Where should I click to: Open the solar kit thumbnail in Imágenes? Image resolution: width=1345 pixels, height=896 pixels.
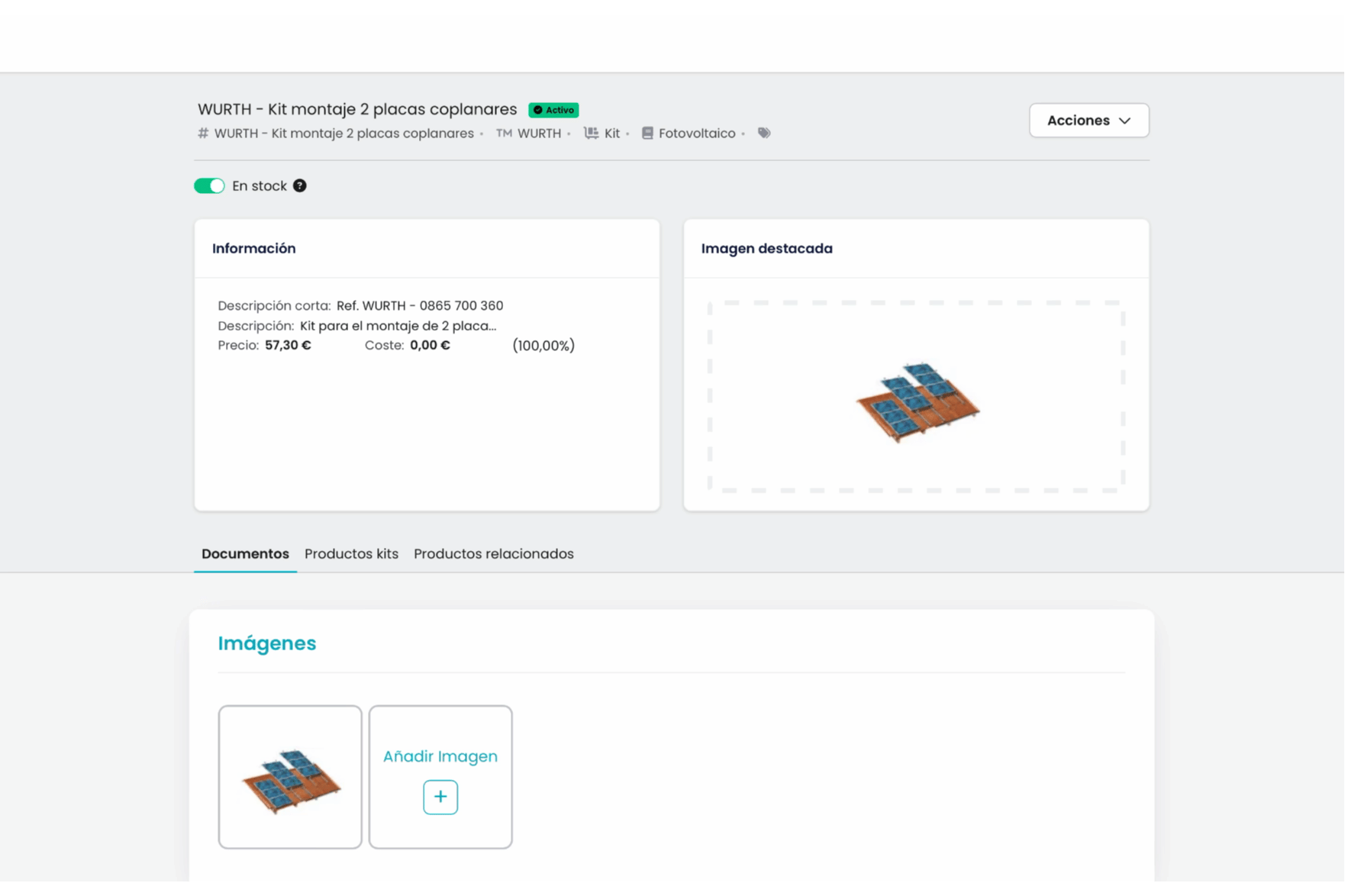(290, 777)
